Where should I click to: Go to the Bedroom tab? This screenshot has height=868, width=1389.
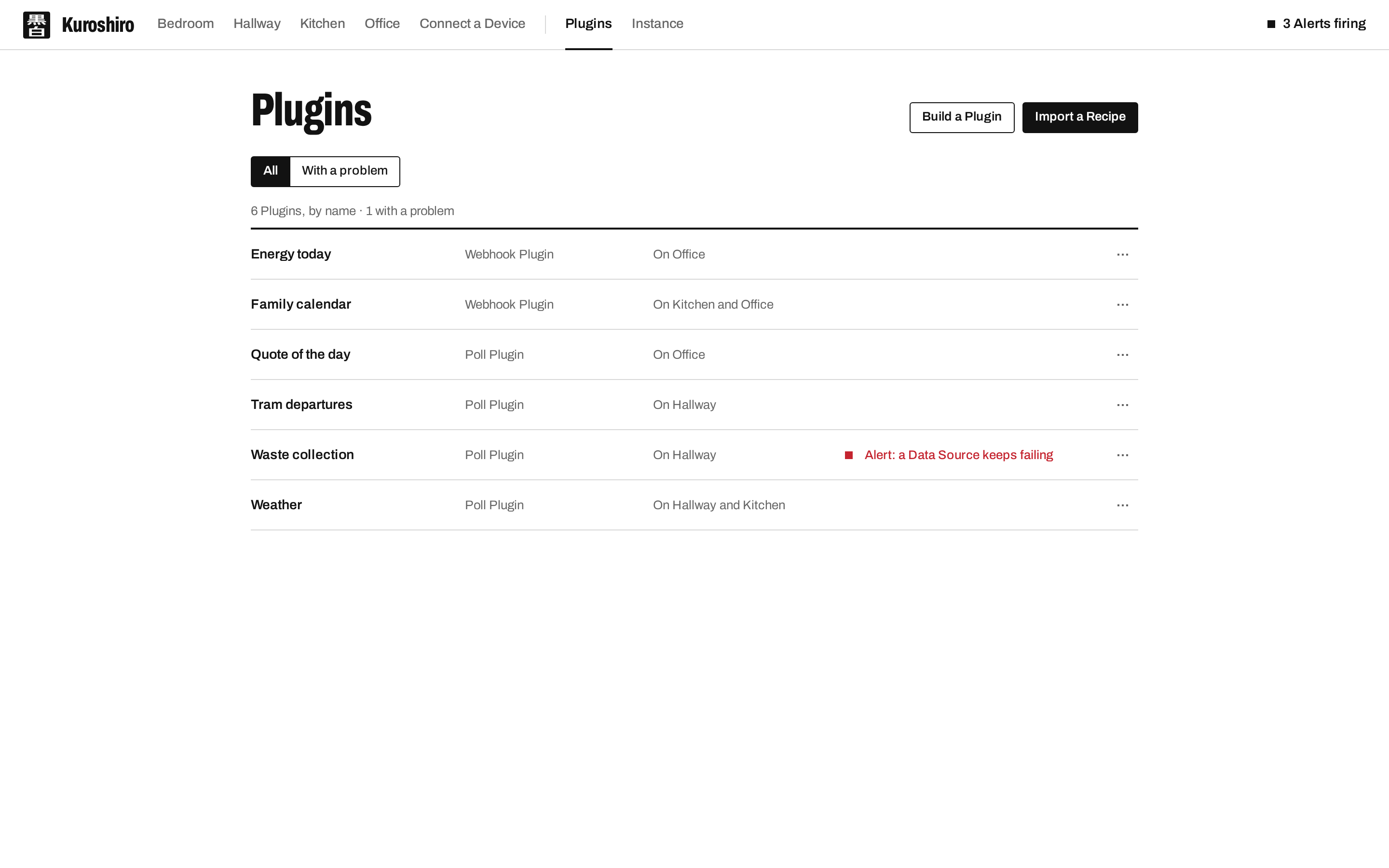(185, 24)
